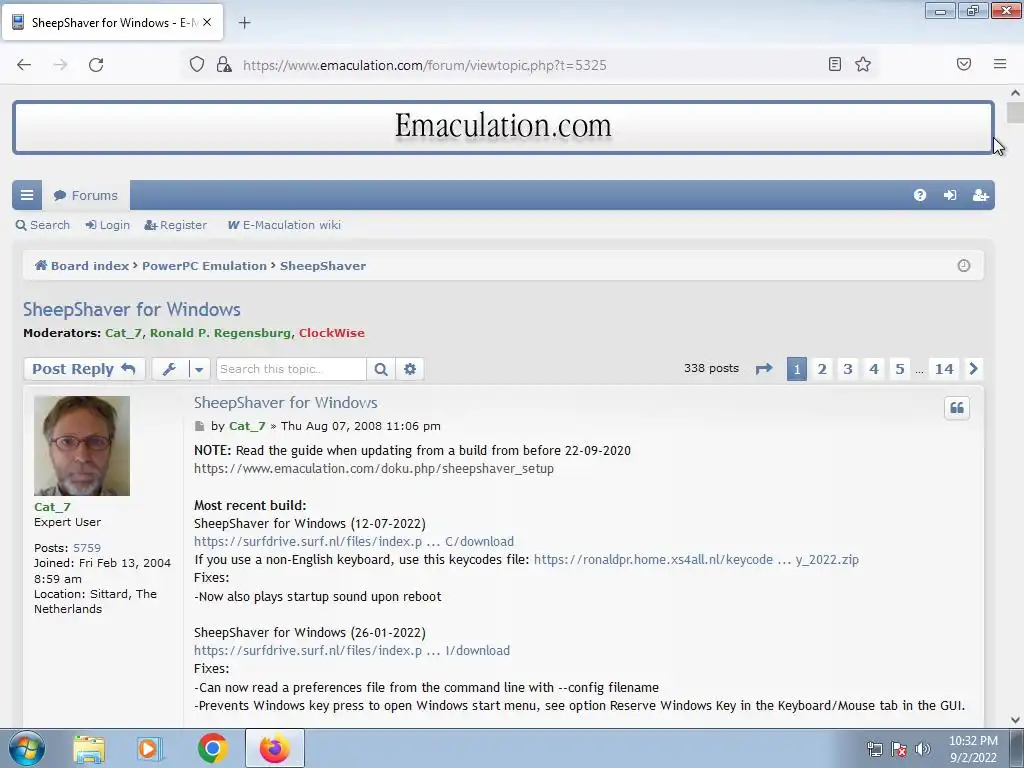Image resolution: width=1024 pixels, height=768 pixels.
Task: Click the post icon next to by Cat_7
Action: 199,426
